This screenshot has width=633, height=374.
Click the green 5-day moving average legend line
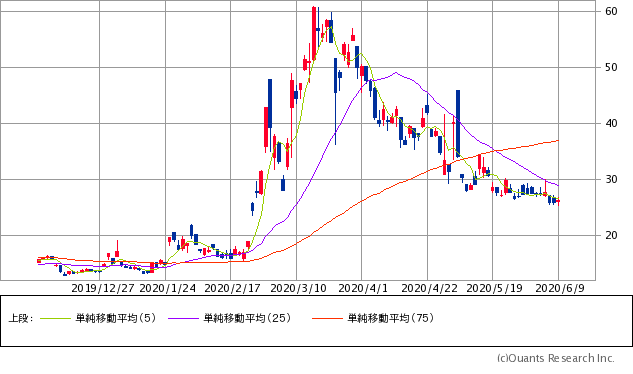pyautogui.click(x=55, y=319)
